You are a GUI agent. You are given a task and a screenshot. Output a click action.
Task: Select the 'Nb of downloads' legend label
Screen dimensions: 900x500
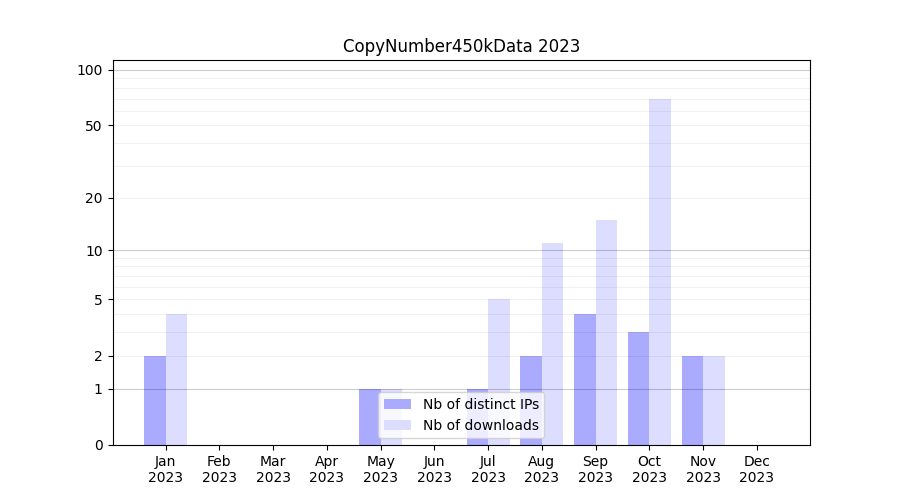(x=480, y=425)
